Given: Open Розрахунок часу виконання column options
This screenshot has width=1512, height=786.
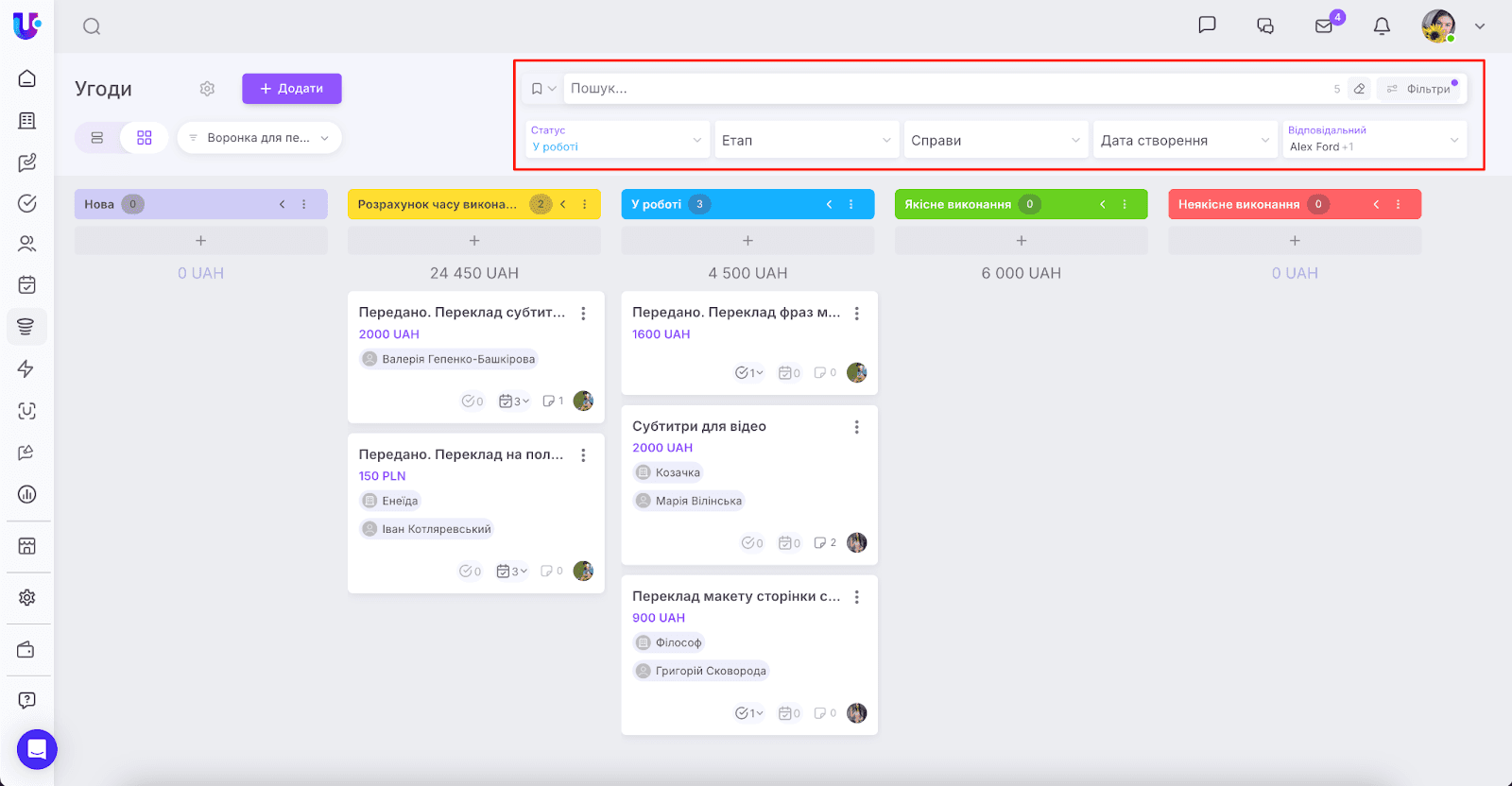Looking at the screenshot, I should pyautogui.click(x=585, y=204).
